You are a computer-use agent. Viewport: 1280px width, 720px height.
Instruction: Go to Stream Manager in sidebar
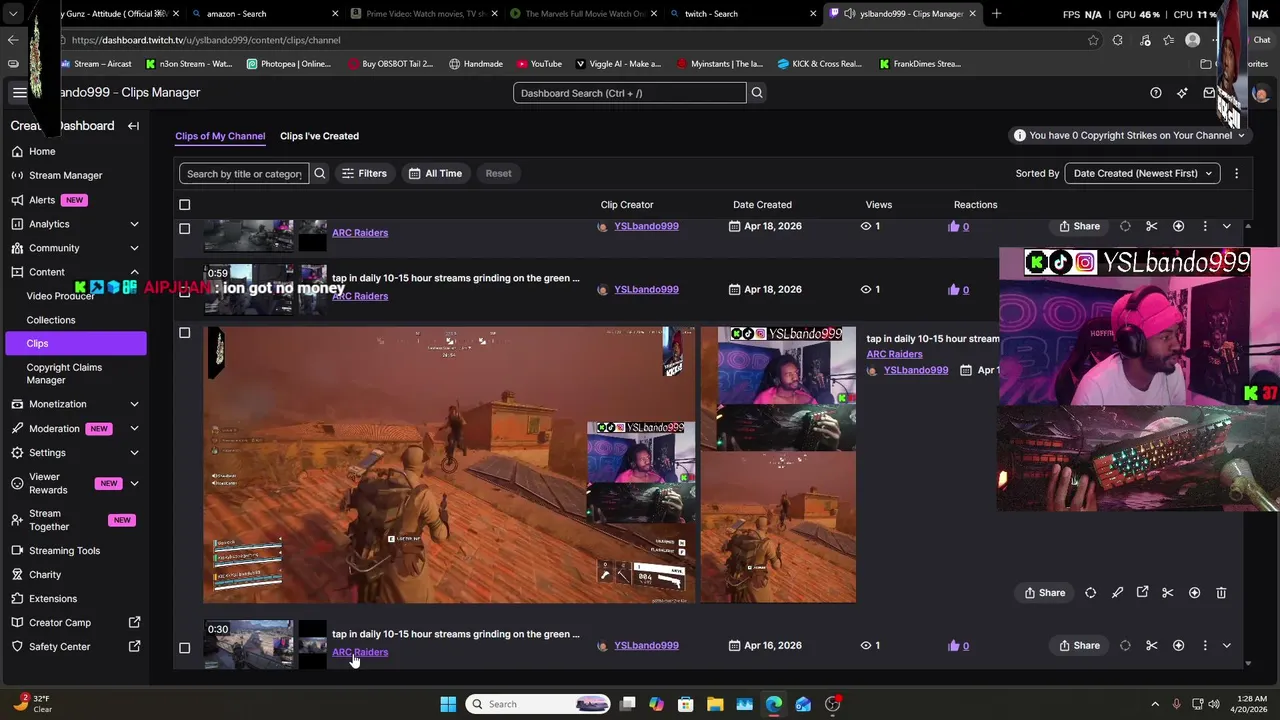(66, 175)
